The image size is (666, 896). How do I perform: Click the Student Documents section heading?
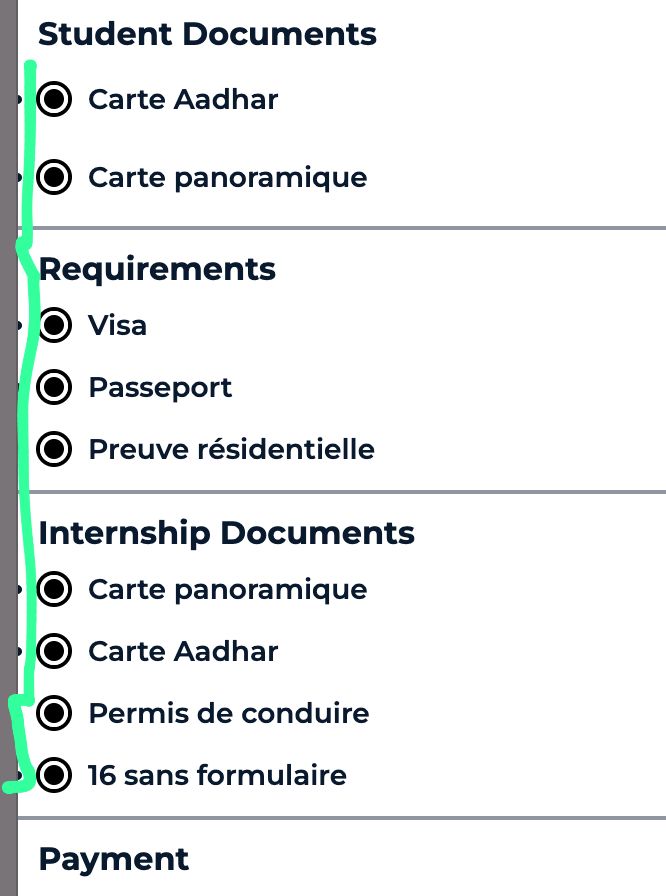click(x=207, y=34)
